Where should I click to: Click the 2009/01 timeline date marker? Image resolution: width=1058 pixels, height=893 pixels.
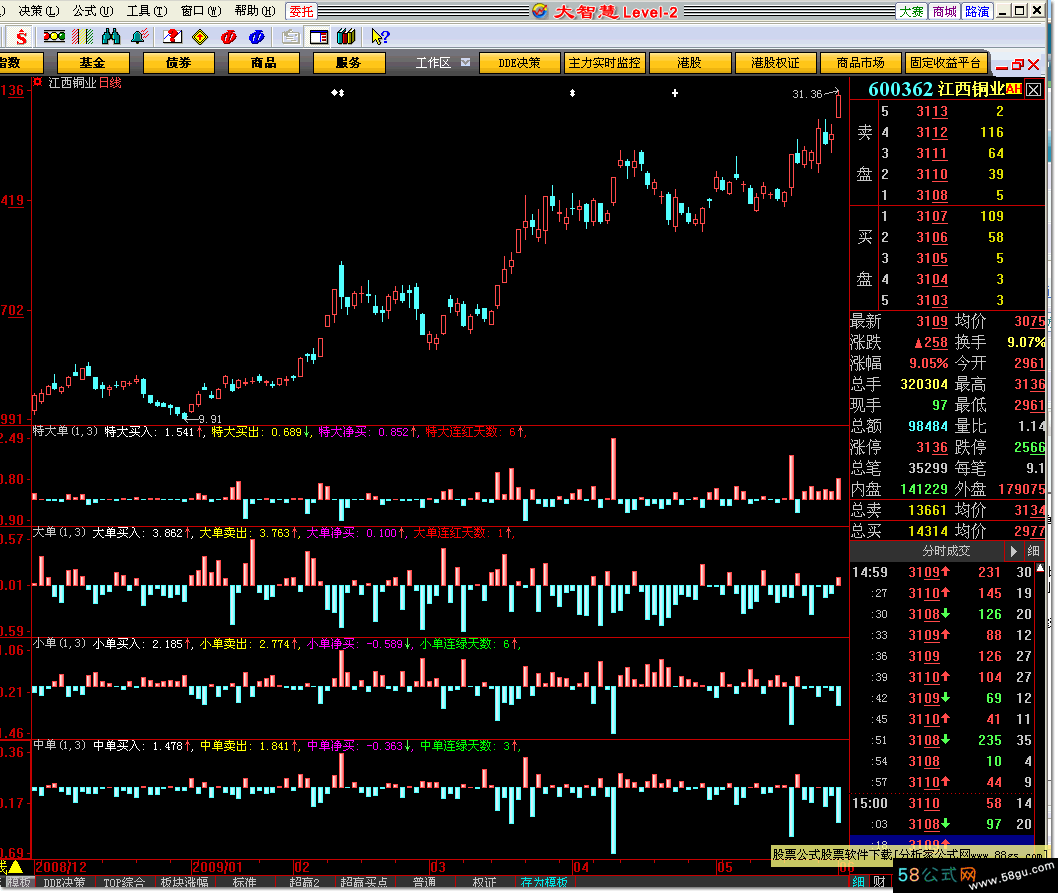click(x=217, y=867)
